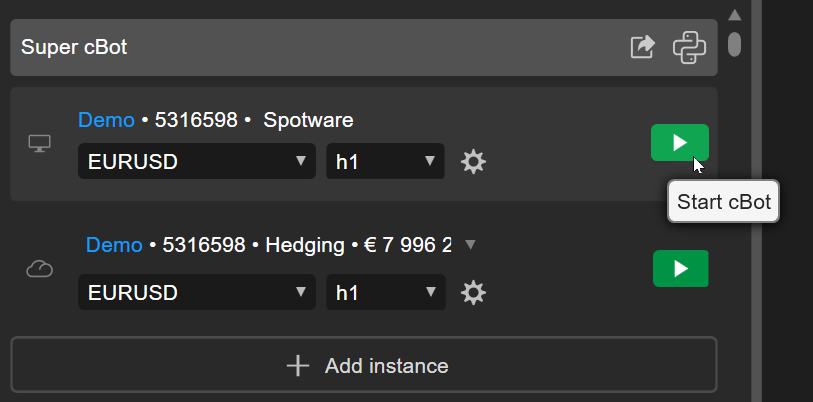Image resolution: width=813 pixels, height=402 pixels.
Task: Open h1 timeframe dropdown in the Spotware instance
Action: (x=385, y=161)
